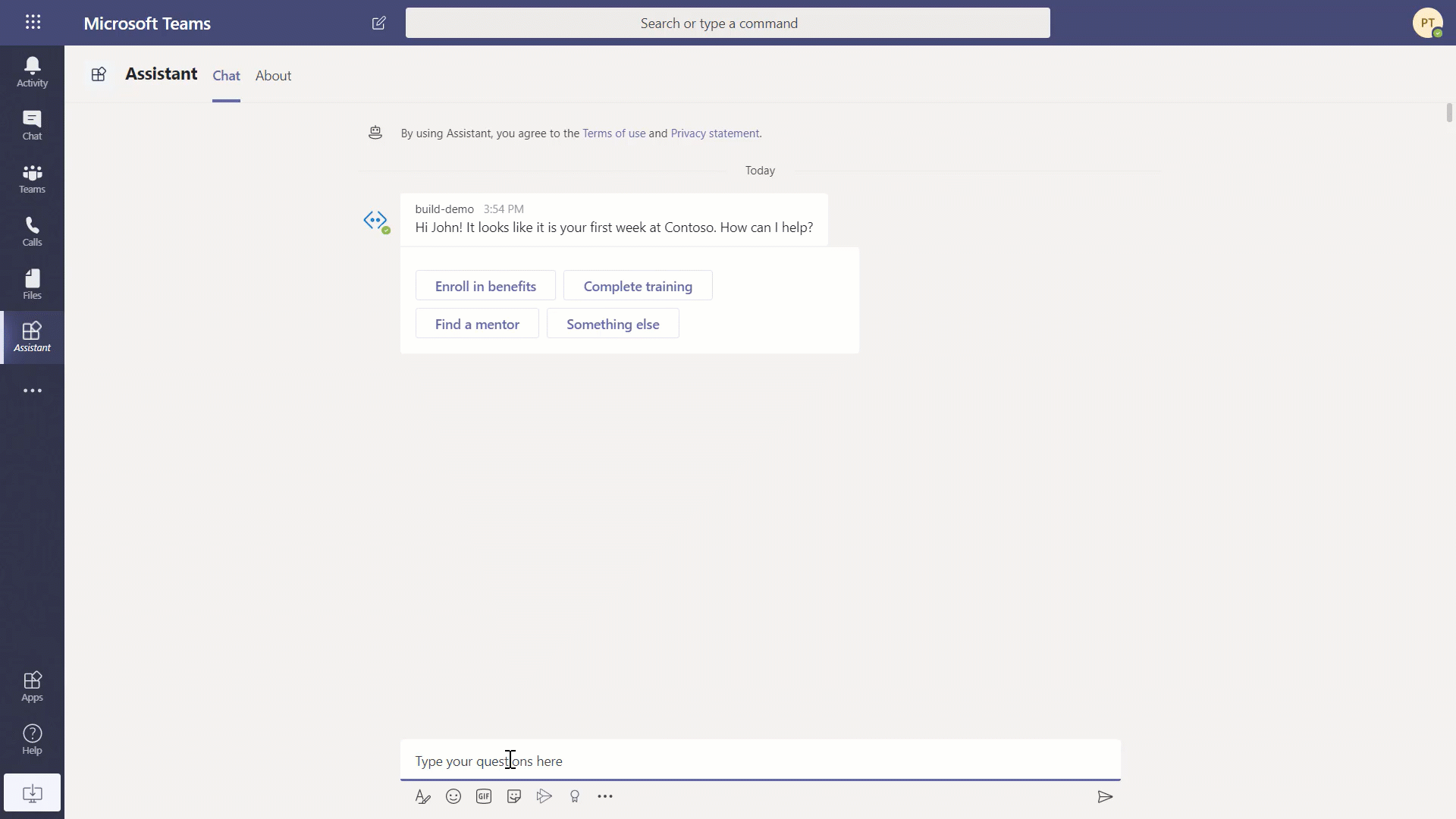The width and height of the screenshot is (1456, 819).
Task: Open the sticker picker
Action: [x=514, y=796]
